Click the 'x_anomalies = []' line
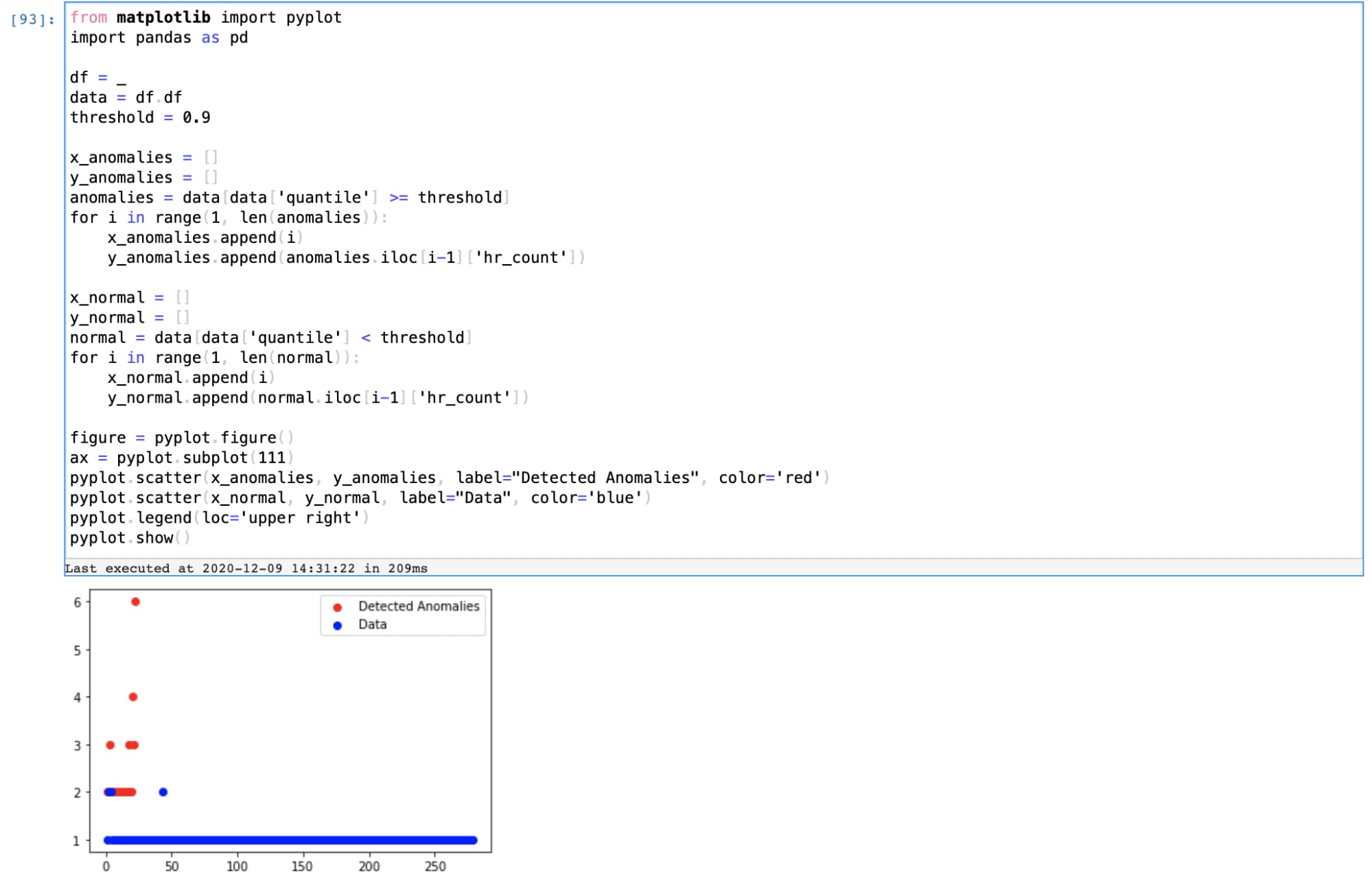 tap(144, 157)
